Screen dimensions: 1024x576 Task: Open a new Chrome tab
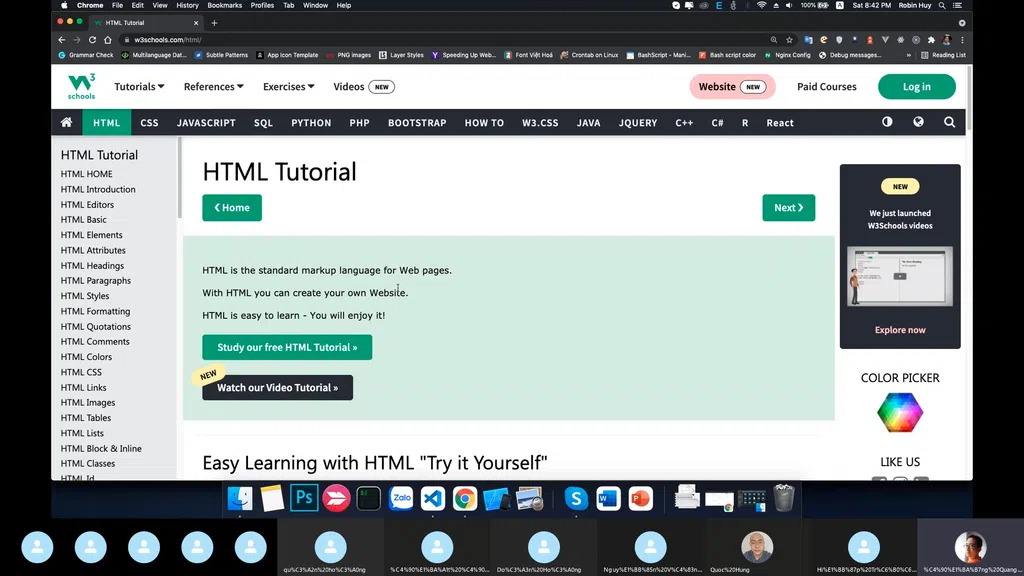214,23
